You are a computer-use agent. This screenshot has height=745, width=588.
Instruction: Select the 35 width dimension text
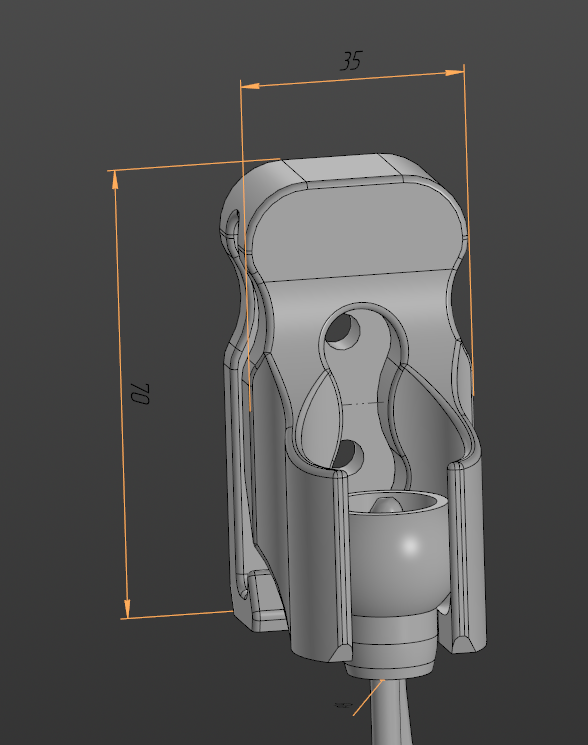point(351,61)
